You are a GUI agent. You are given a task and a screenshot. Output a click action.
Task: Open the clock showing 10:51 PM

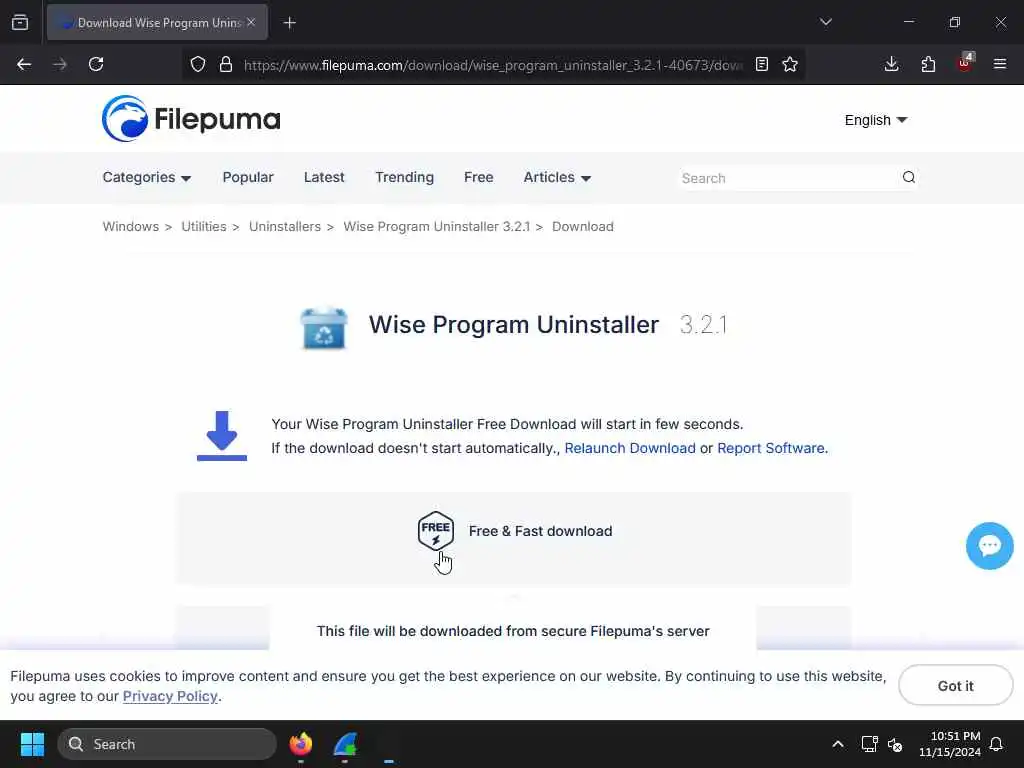(x=950, y=744)
